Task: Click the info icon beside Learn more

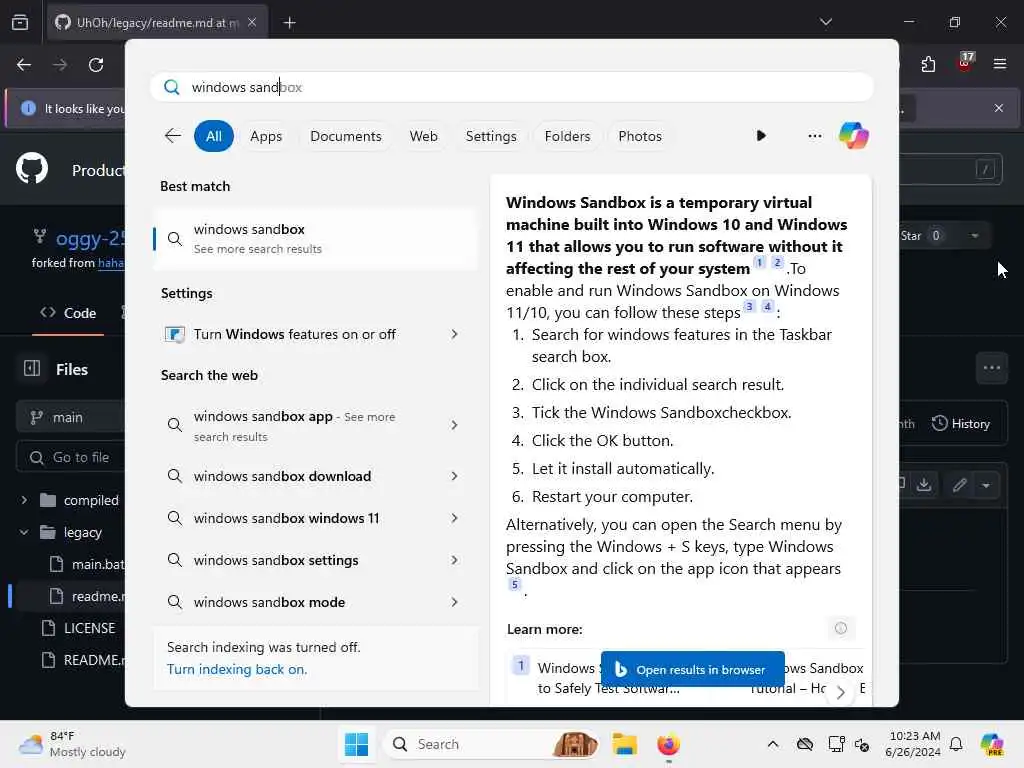Action: coord(840,628)
